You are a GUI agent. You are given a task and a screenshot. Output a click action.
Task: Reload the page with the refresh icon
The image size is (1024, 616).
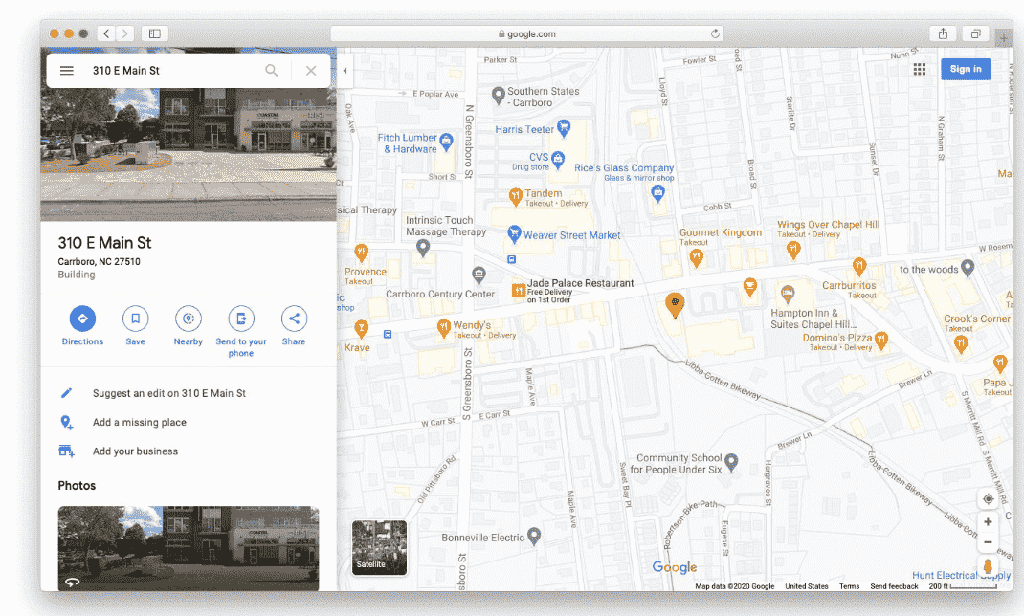coord(715,33)
